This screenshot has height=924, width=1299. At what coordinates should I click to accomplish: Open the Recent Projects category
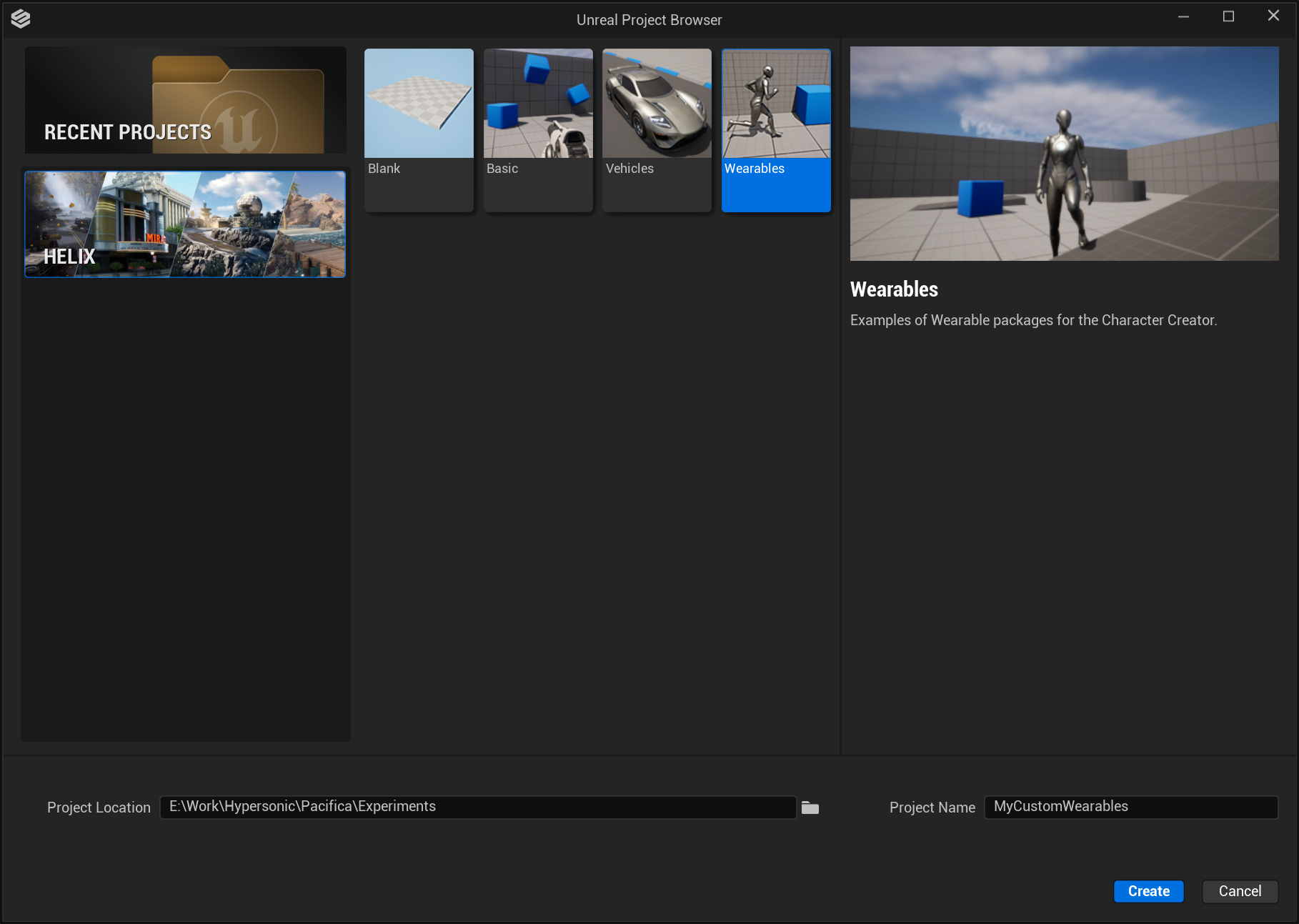coord(186,100)
